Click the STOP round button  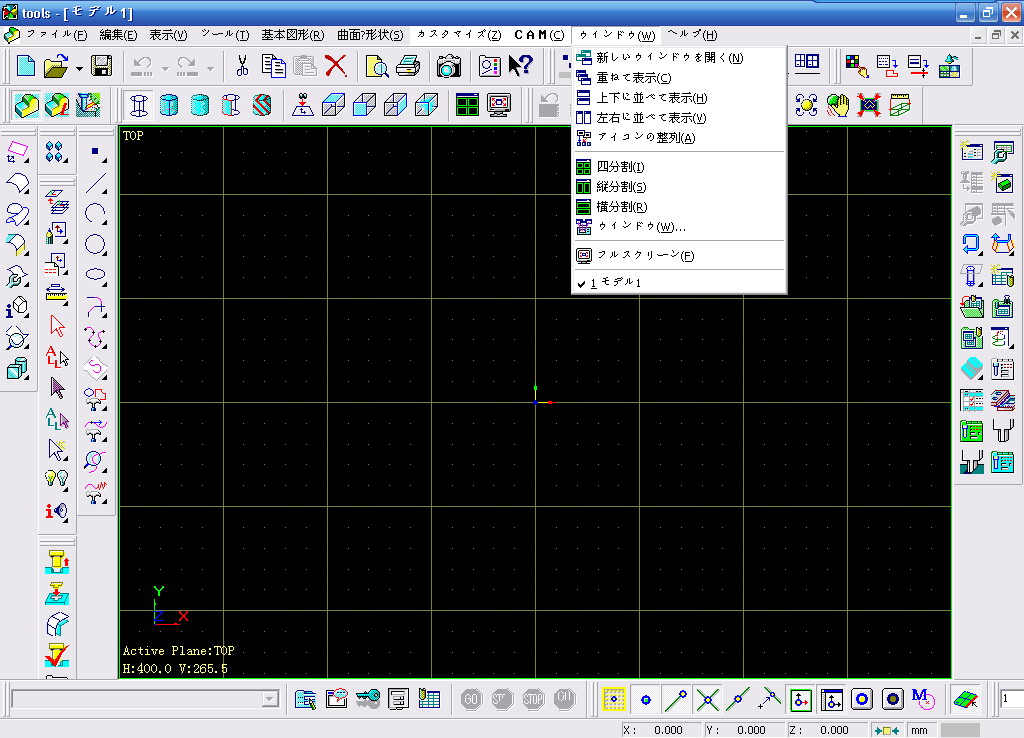533,699
